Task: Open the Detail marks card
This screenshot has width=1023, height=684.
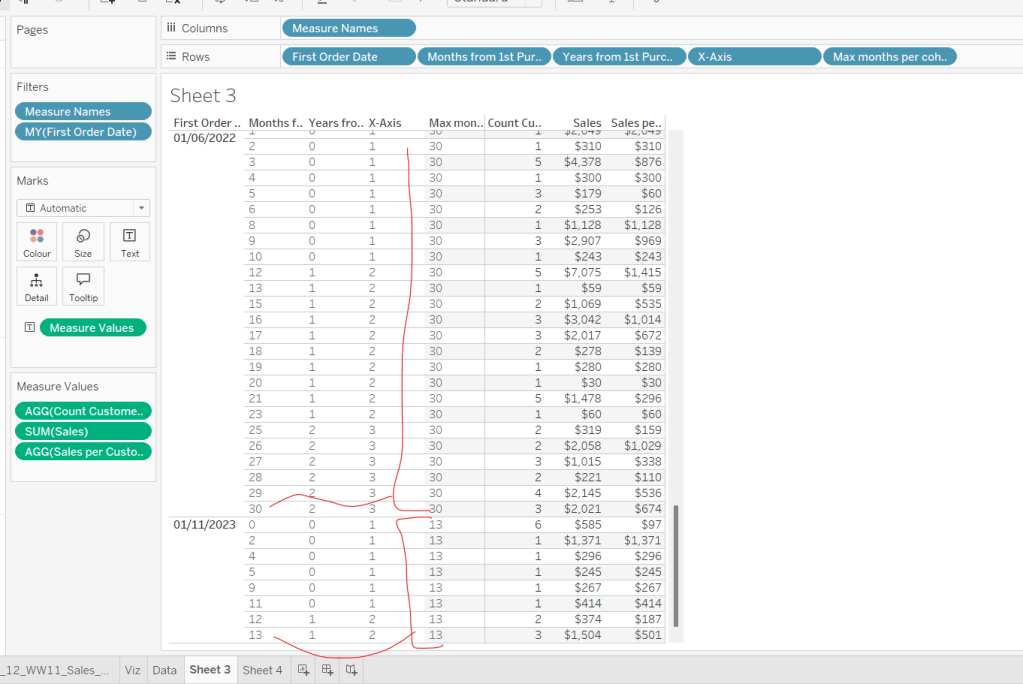Action: coord(37,286)
